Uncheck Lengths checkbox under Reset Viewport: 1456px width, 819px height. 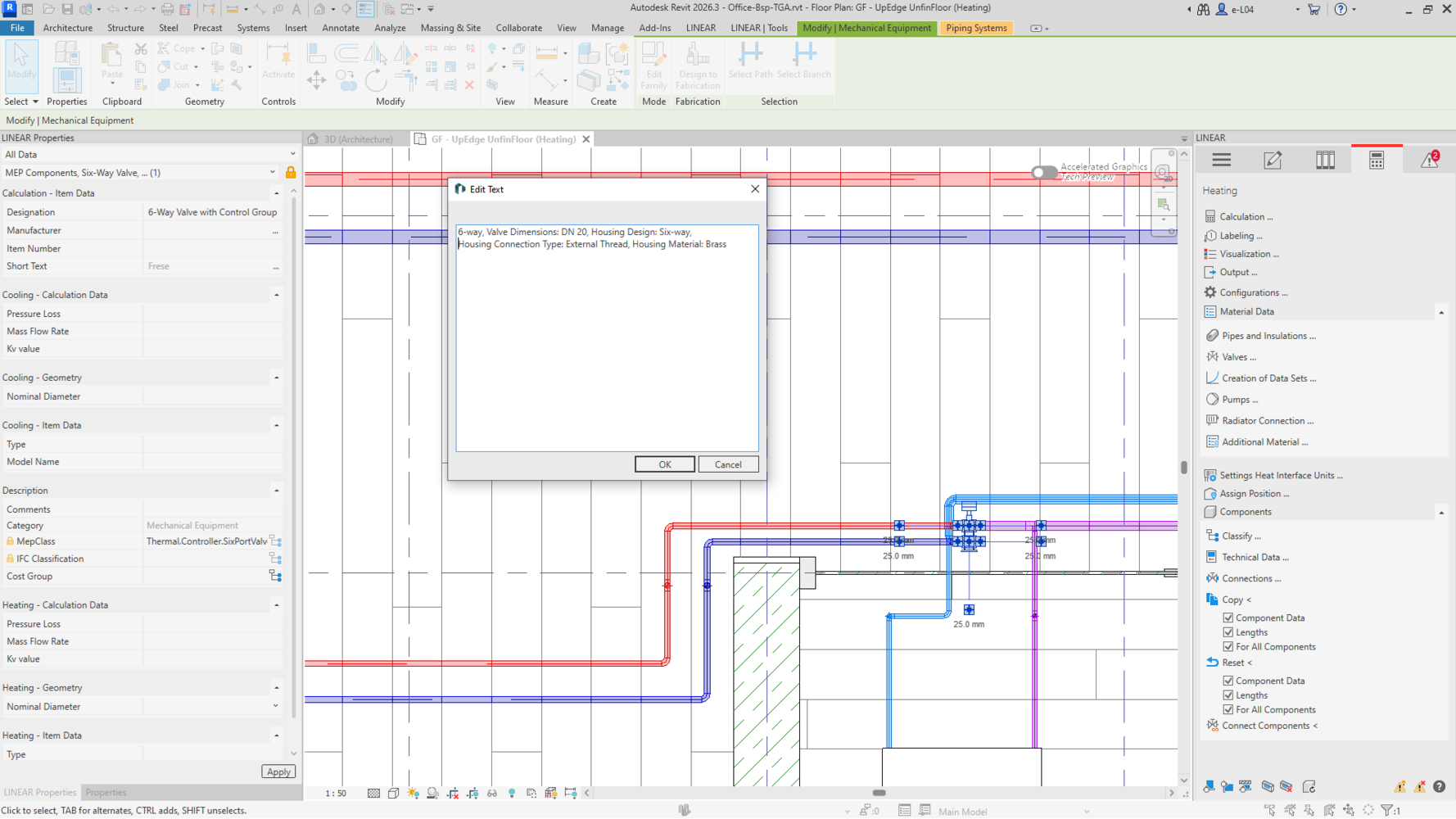pyautogui.click(x=1228, y=695)
